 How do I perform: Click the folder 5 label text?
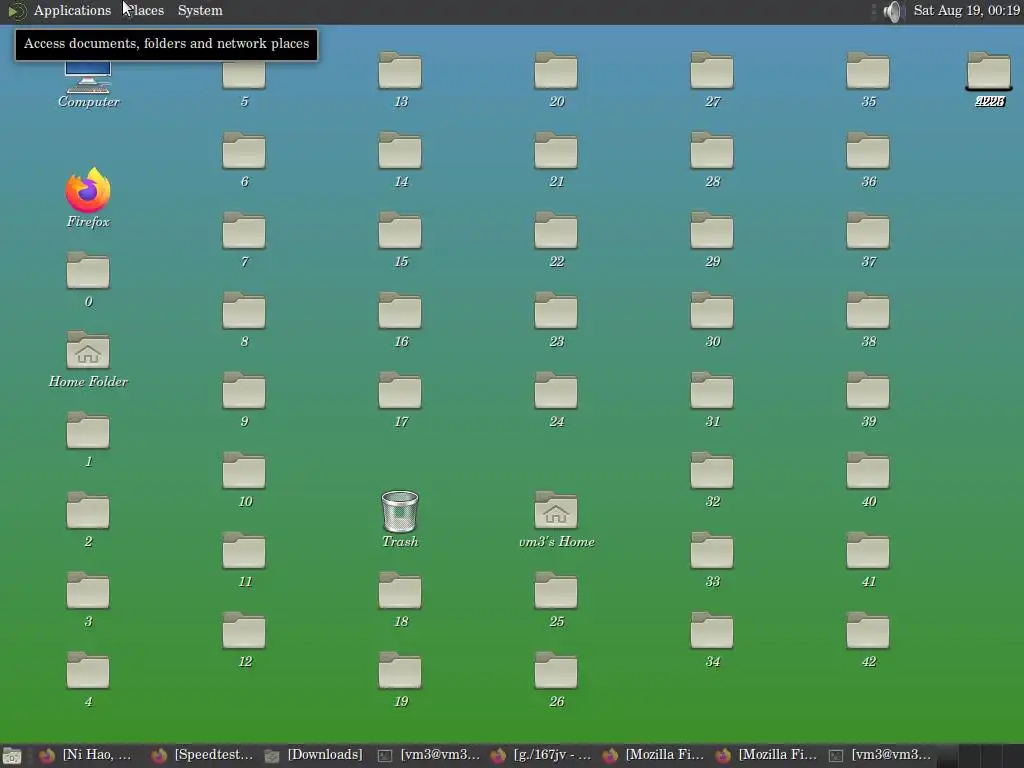coord(244,101)
